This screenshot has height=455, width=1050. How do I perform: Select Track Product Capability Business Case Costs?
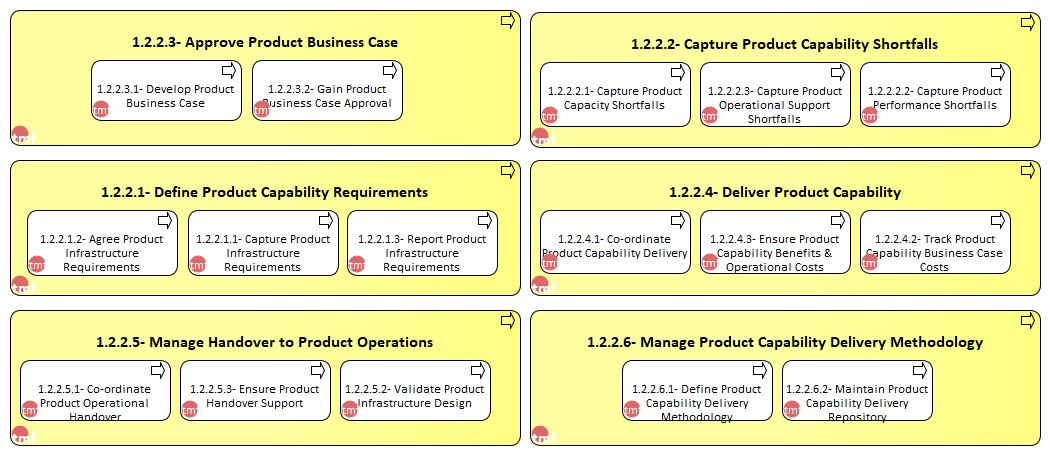(x=935, y=242)
